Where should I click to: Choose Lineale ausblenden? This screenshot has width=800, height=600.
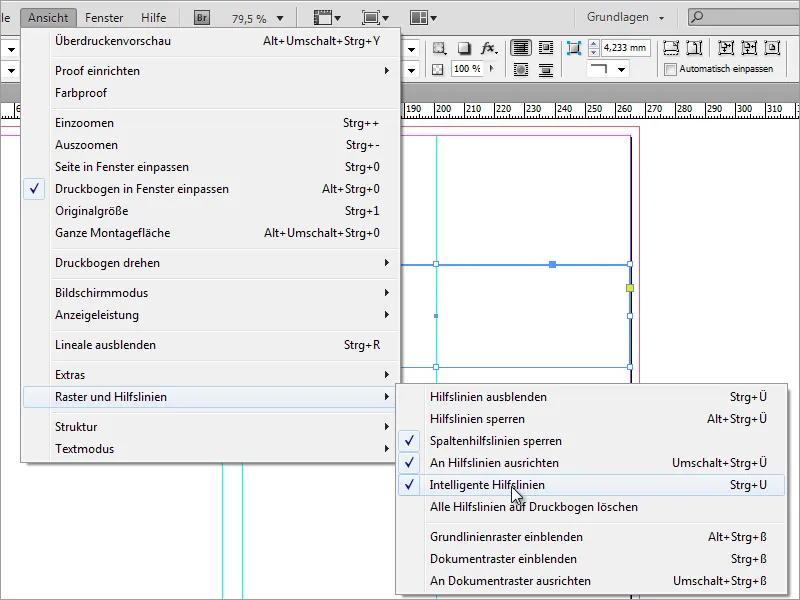(x=211, y=345)
